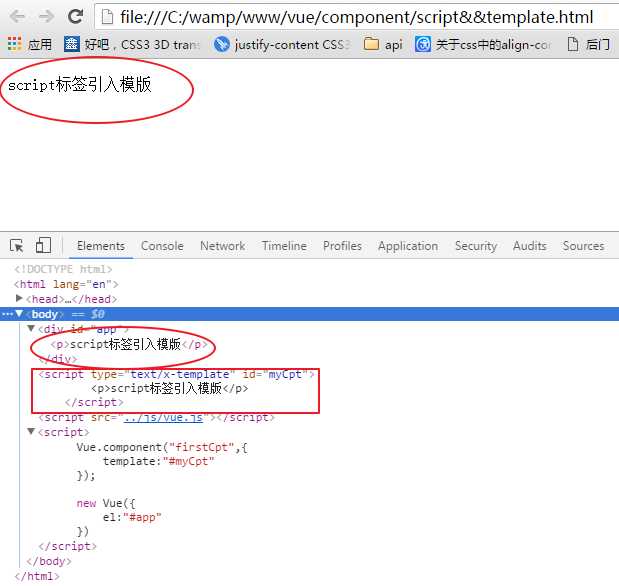Select the p element inside div app
Screen dimensions: 619x586
pyautogui.click(x=129, y=344)
